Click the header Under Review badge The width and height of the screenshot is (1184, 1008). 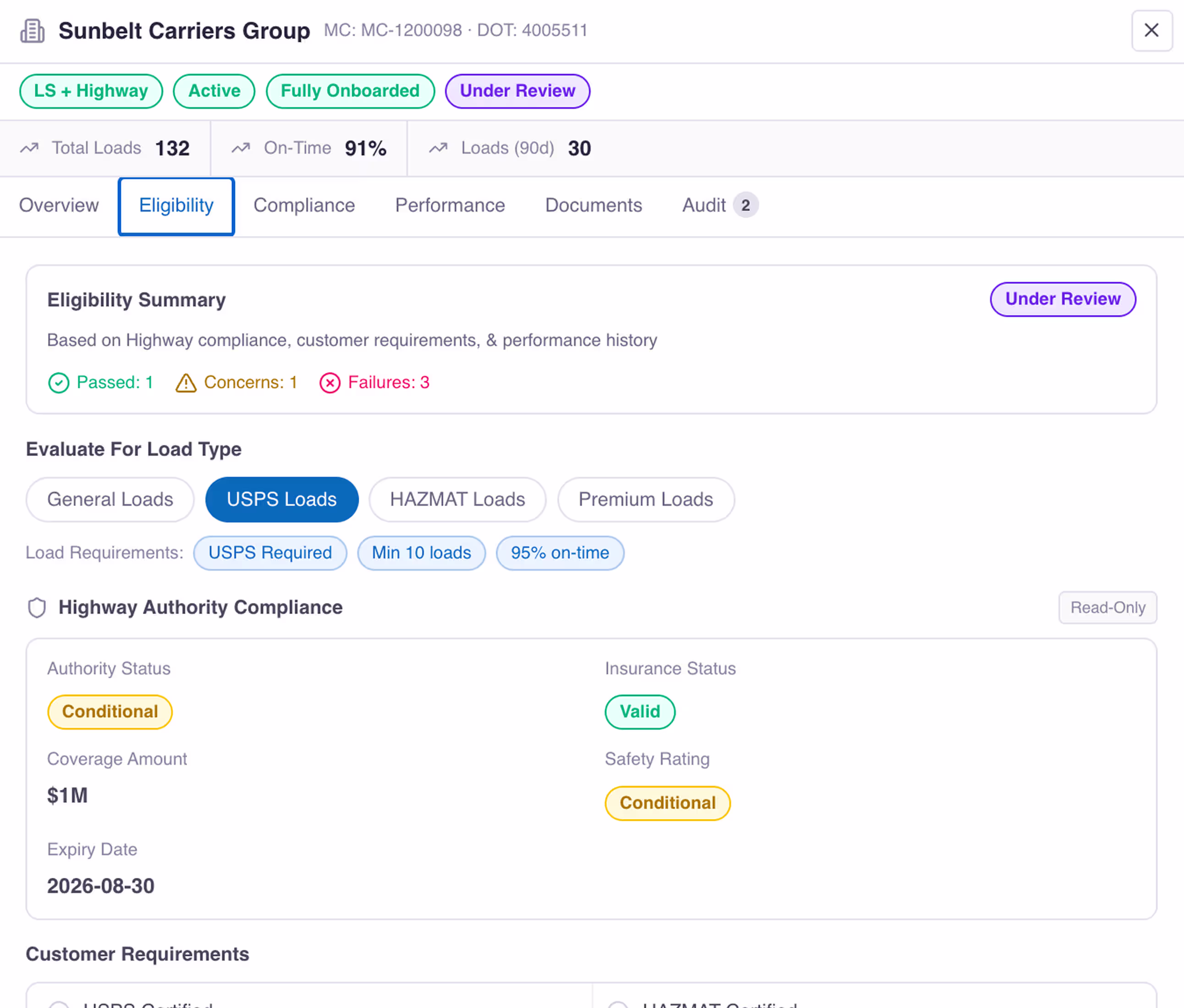pyautogui.click(x=518, y=92)
